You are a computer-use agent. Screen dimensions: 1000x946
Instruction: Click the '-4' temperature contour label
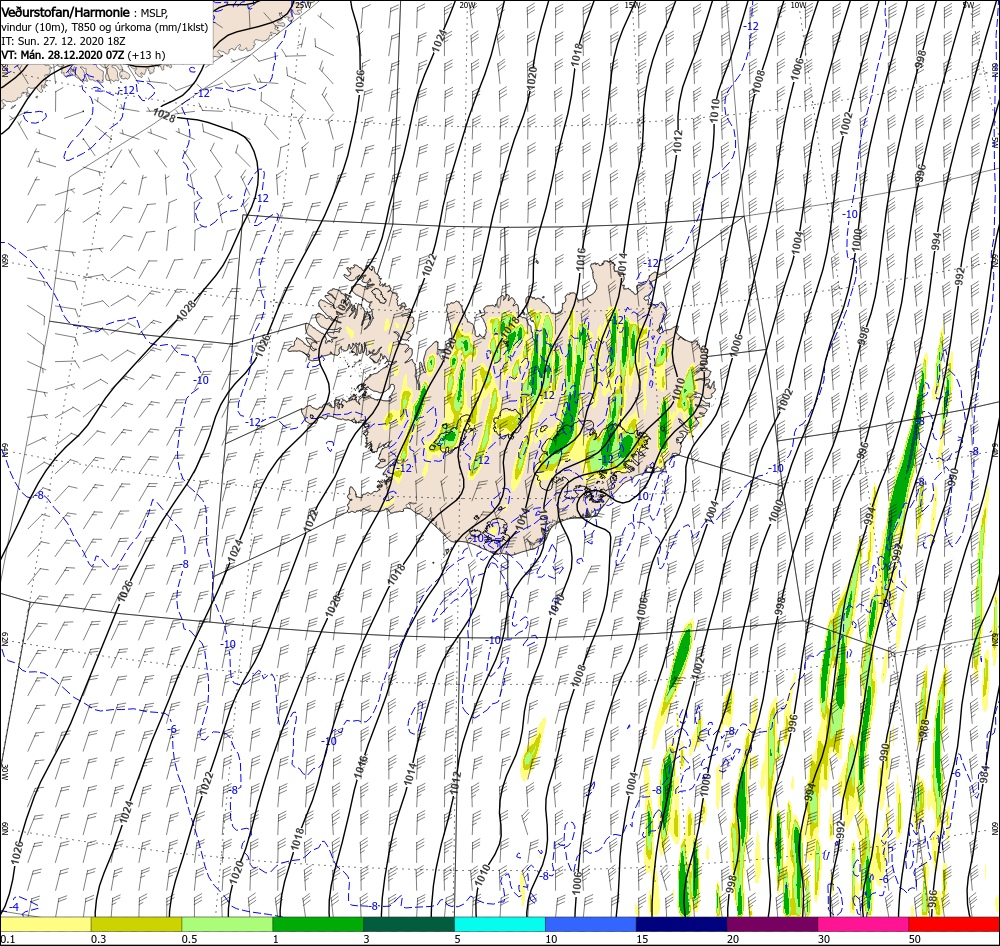[13, 907]
